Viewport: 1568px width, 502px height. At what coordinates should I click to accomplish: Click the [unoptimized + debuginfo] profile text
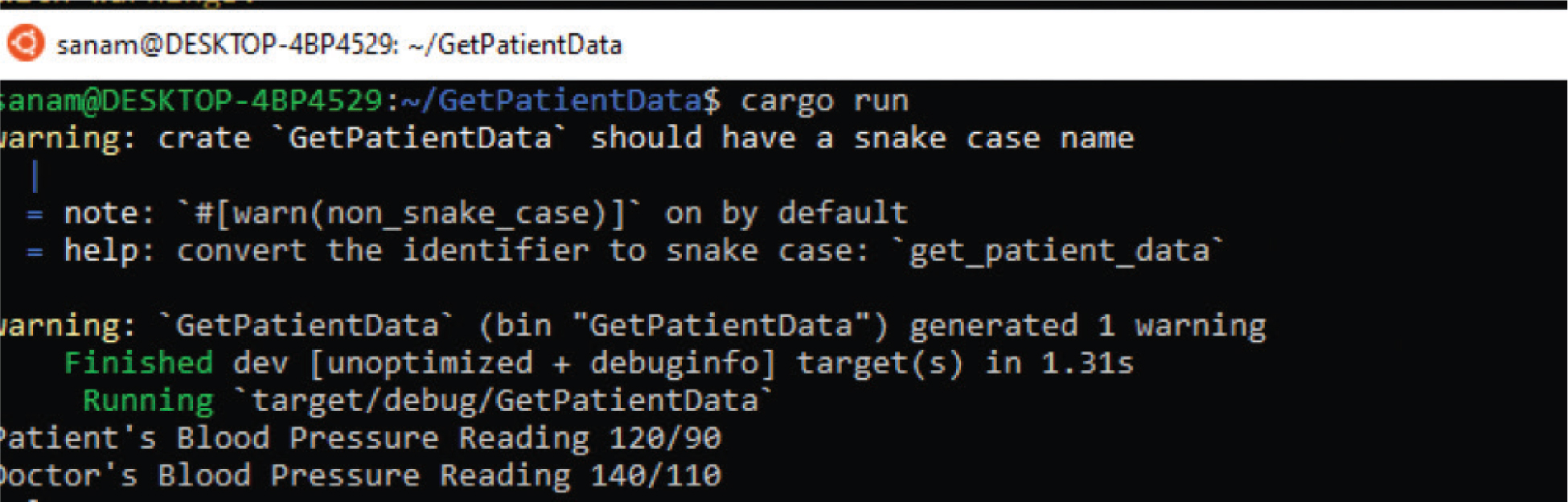[x=543, y=363]
